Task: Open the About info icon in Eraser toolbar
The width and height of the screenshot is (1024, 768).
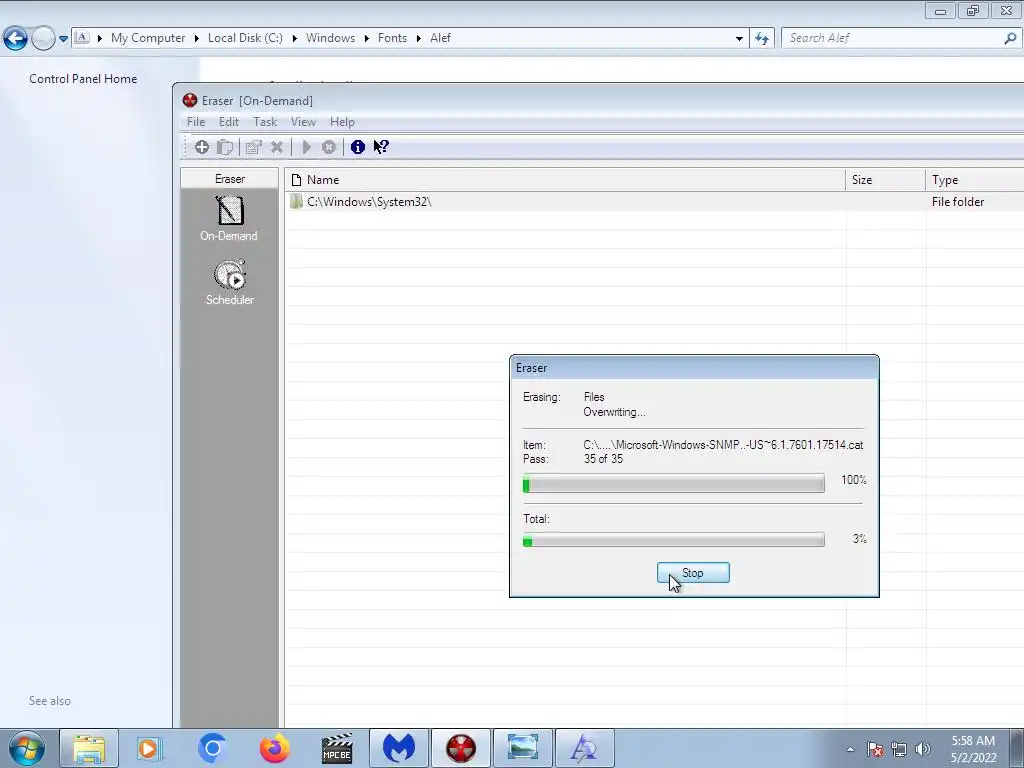Action: click(358, 147)
